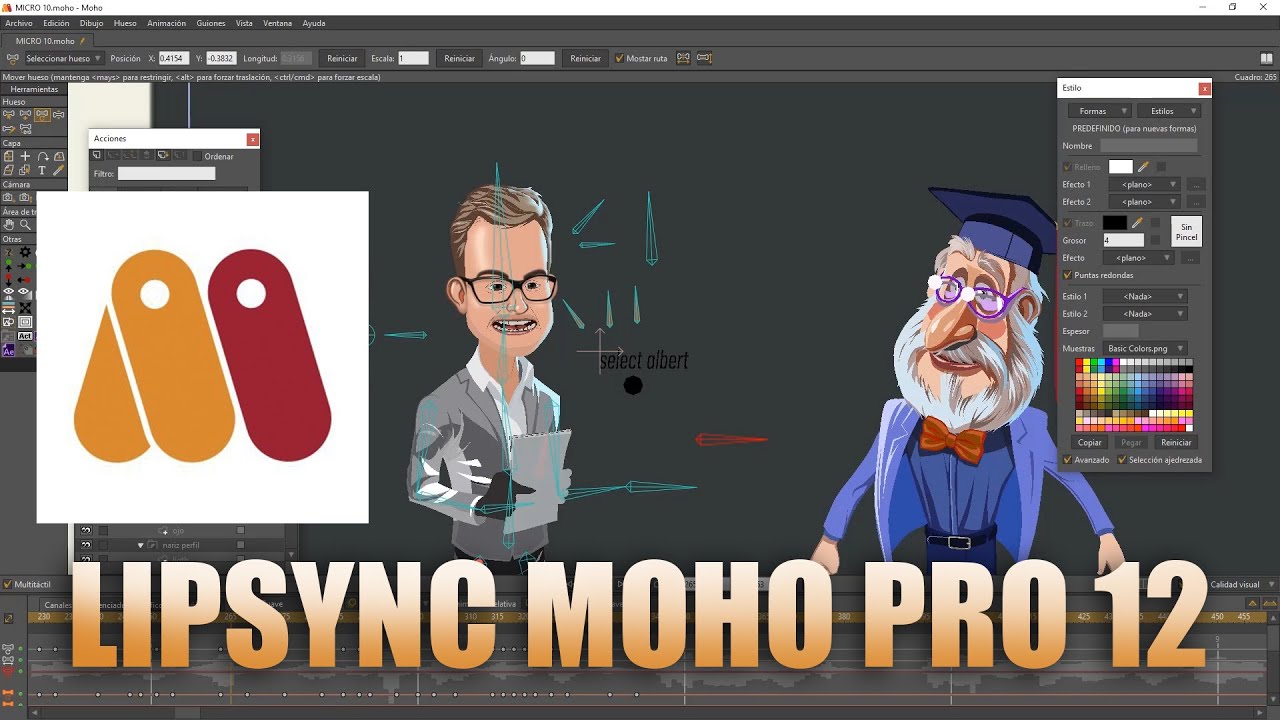Toggle the Ordenar checkbox in Acciones
Viewport: 1280px width, 720px height.
click(x=197, y=156)
